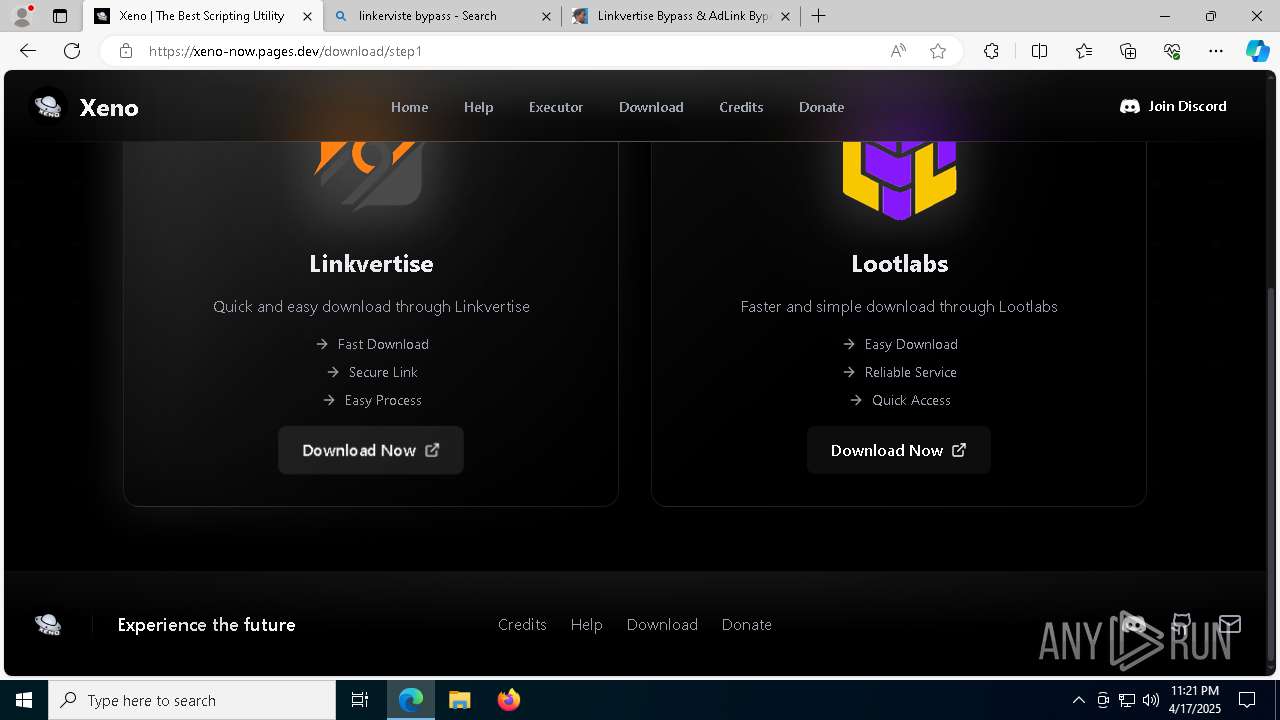Click the Fast Download feature text
Screen dimensions: 1280x720
click(x=383, y=344)
